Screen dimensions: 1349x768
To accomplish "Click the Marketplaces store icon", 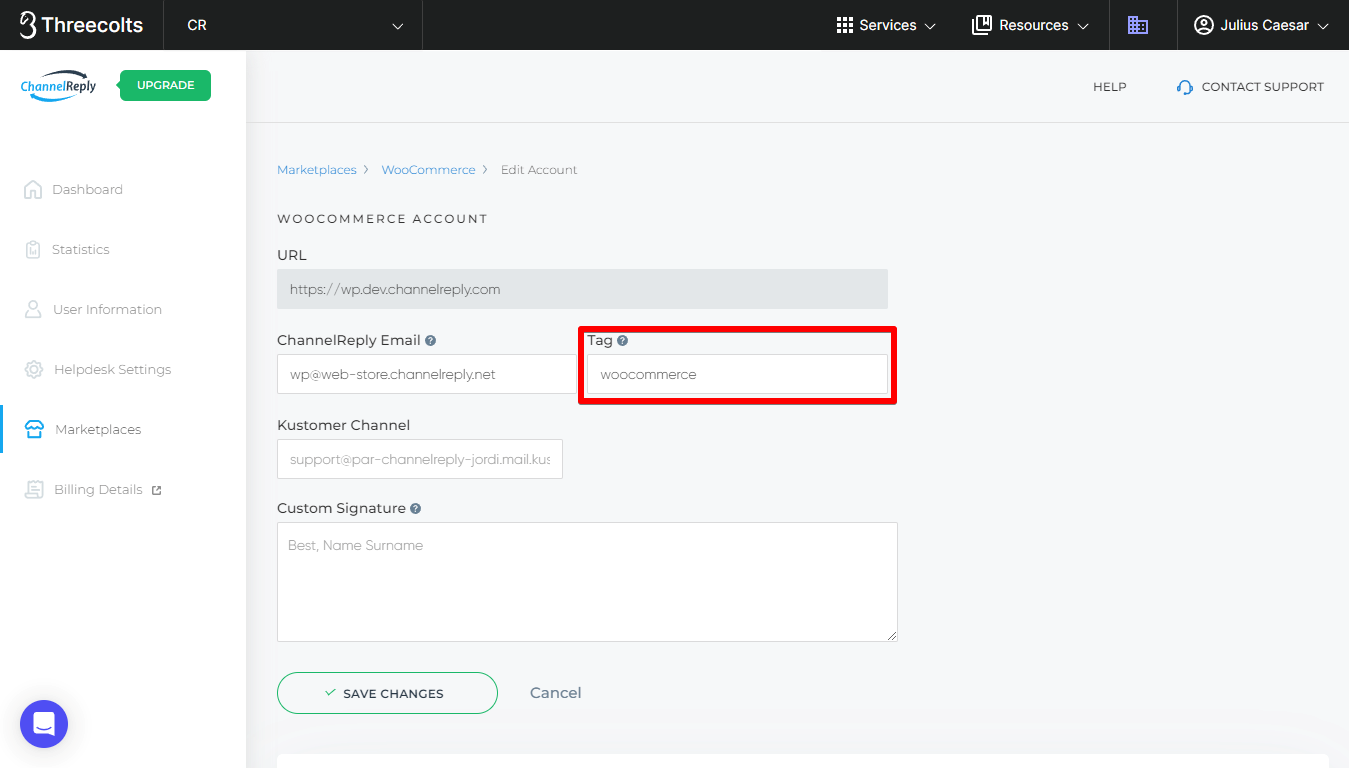I will 34,429.
